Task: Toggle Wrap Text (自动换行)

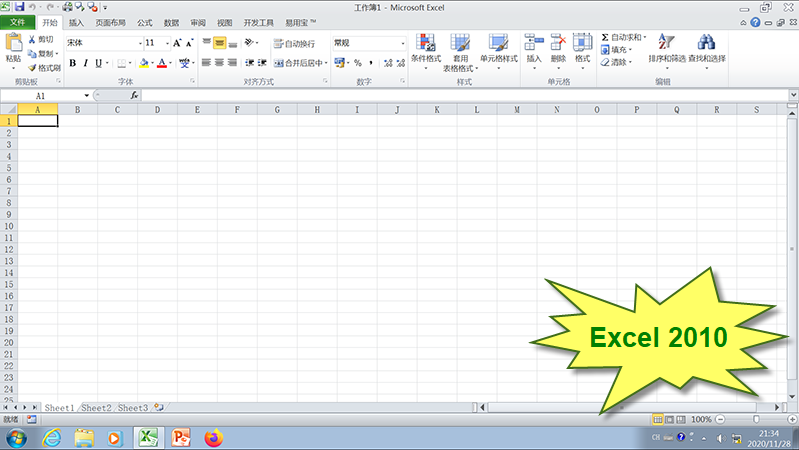Action: 295,43
